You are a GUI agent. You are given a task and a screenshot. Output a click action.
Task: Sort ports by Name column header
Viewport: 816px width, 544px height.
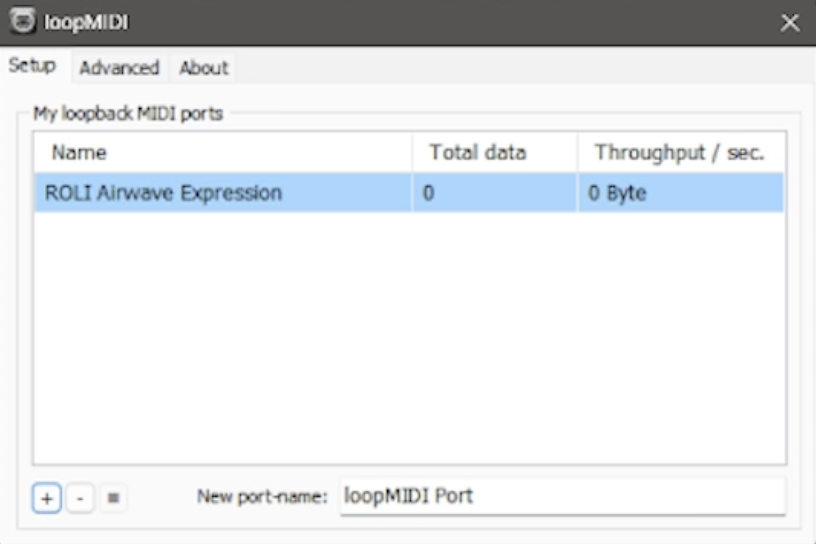[x=223, y=153]
